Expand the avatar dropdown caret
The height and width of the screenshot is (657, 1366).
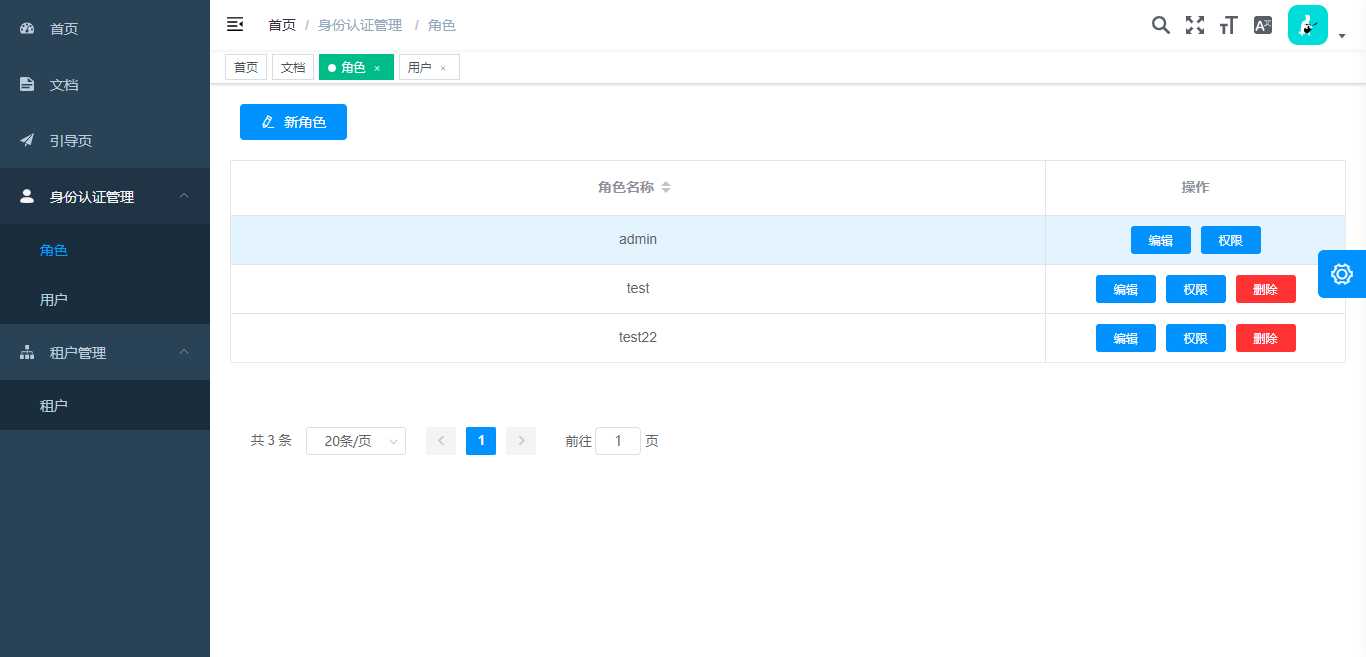(1342, 36)
